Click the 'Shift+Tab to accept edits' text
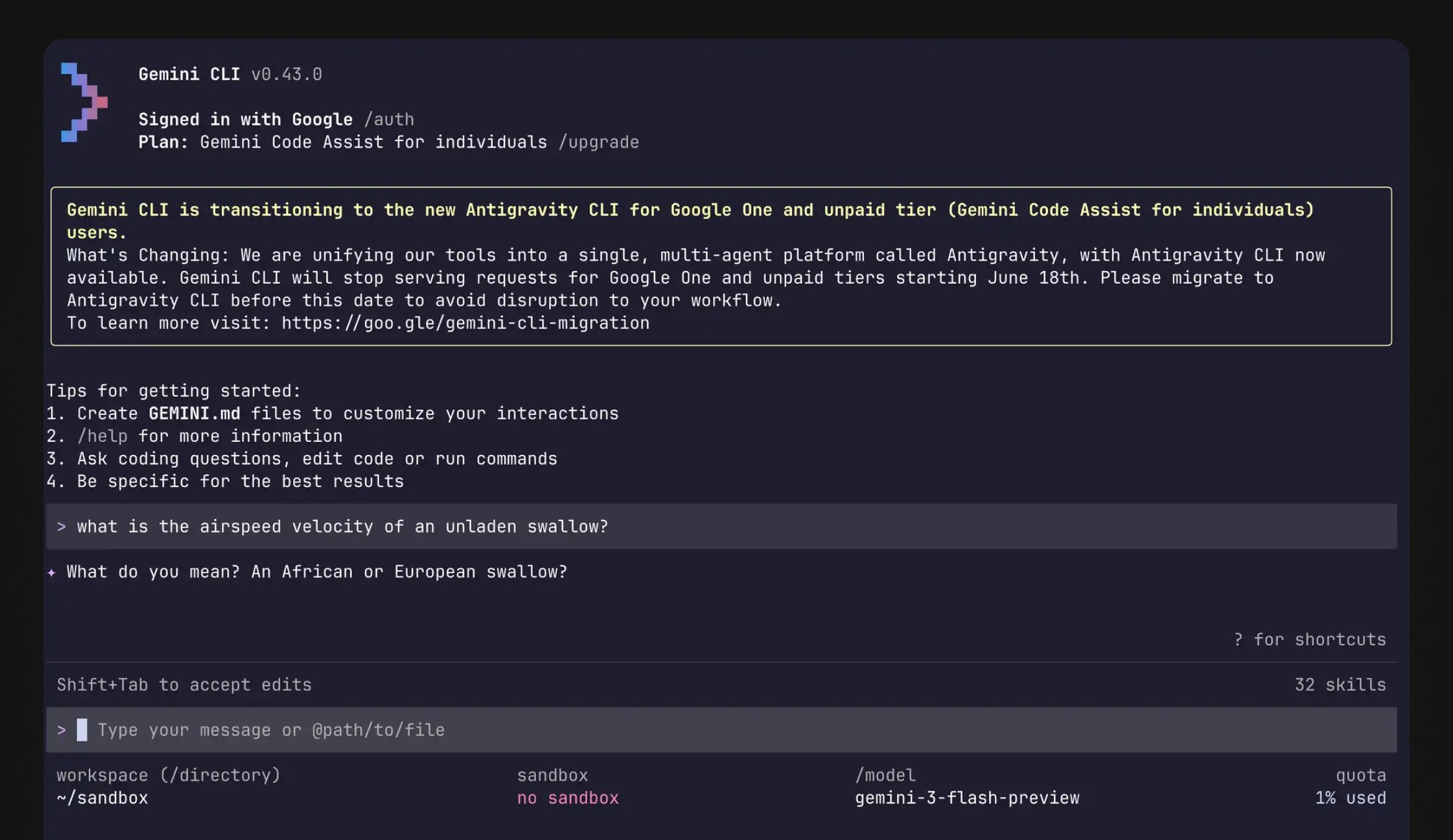This screenshot has height=840, width=1453. click(x=184, y=685)
